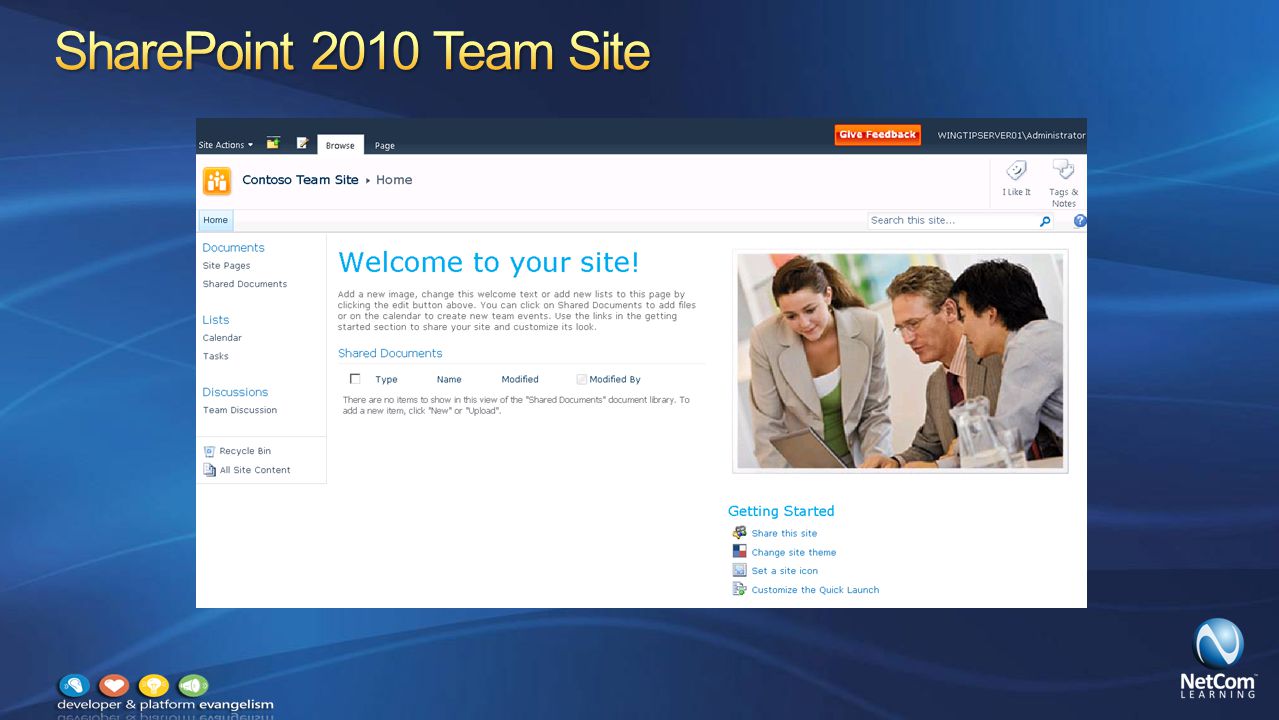This screenshot has width=1279, height=720.
Task: Click the orange Contoso Team Site logo
Action: pos(217,181)
